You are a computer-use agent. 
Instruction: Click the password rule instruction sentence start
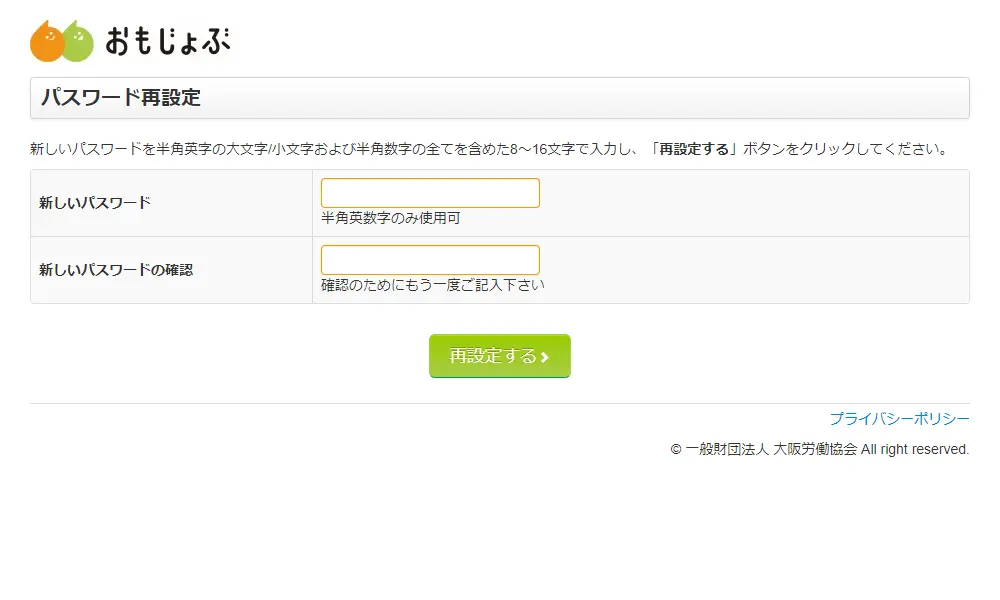point(90,150)
